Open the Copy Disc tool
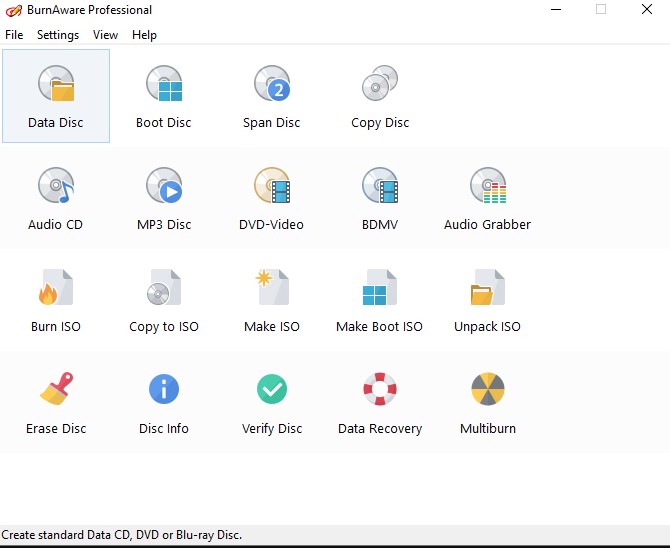The image size is (670, 548). tap(380, 86)
